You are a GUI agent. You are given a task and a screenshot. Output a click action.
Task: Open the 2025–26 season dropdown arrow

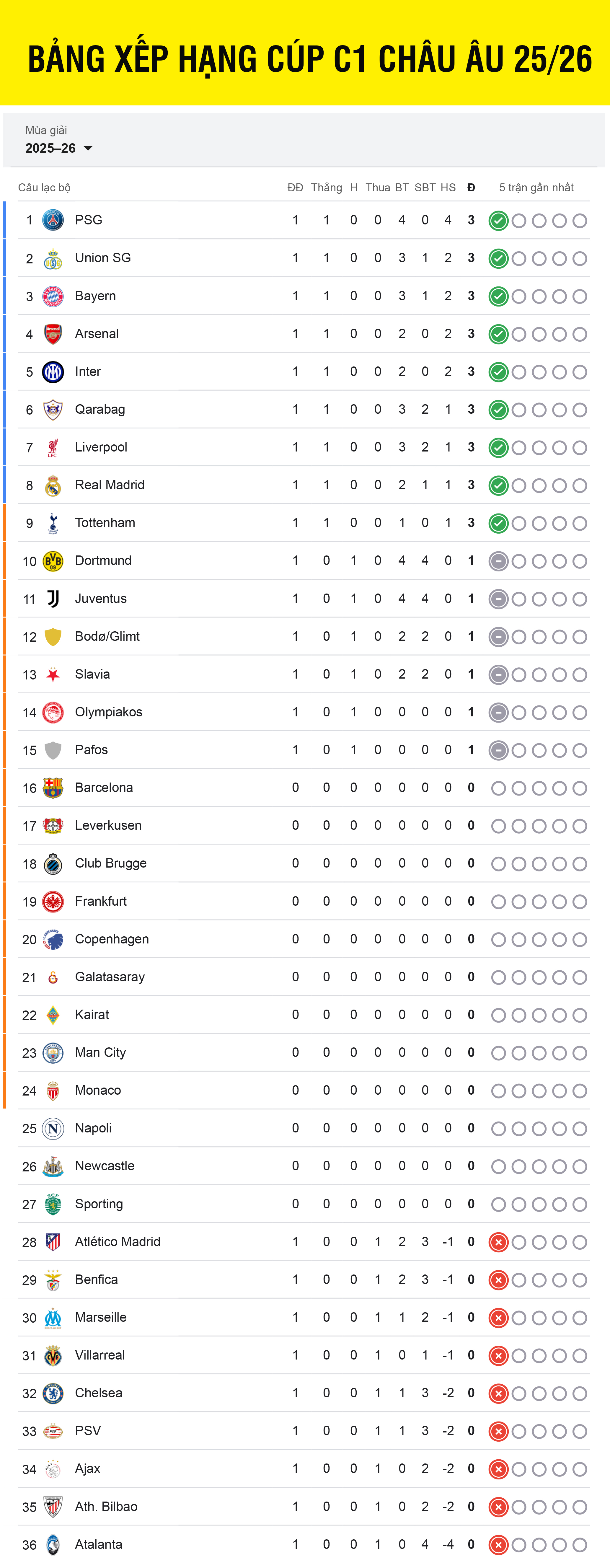[x=88, y=149]
